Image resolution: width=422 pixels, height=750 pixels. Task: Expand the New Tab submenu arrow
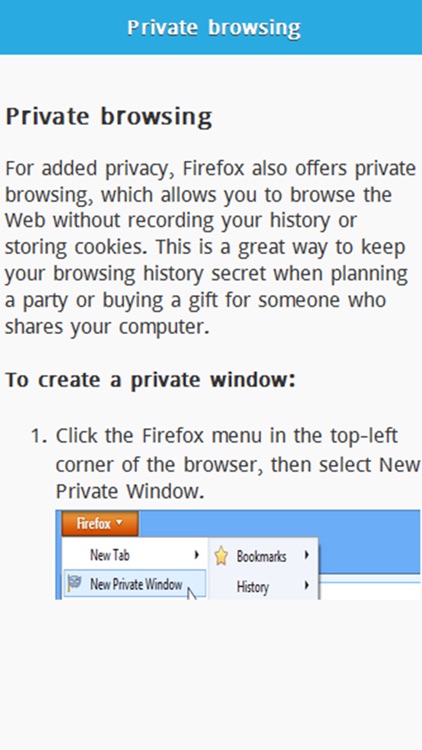tap(196, 555)
